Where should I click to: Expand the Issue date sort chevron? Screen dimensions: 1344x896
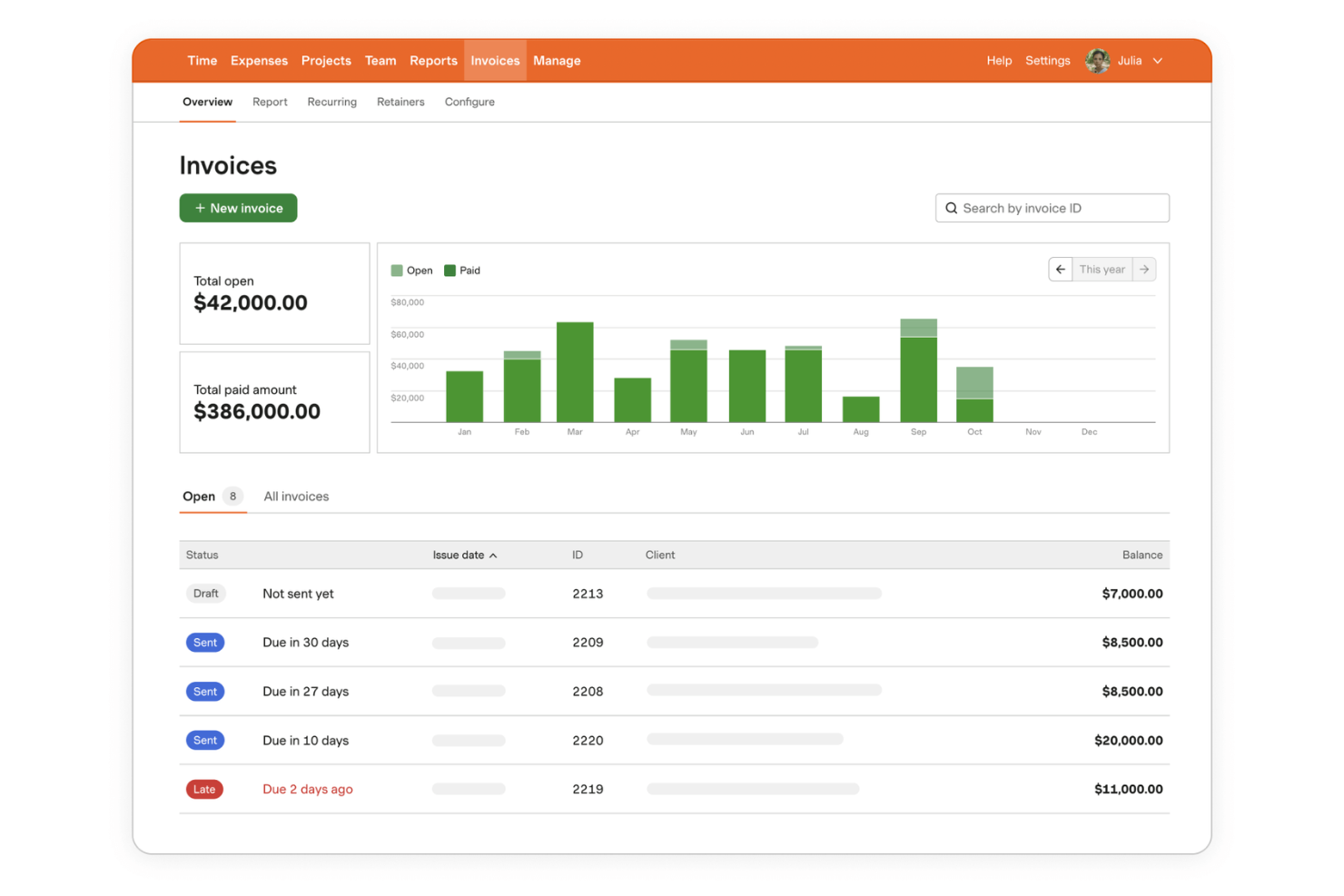coord(493,555)
